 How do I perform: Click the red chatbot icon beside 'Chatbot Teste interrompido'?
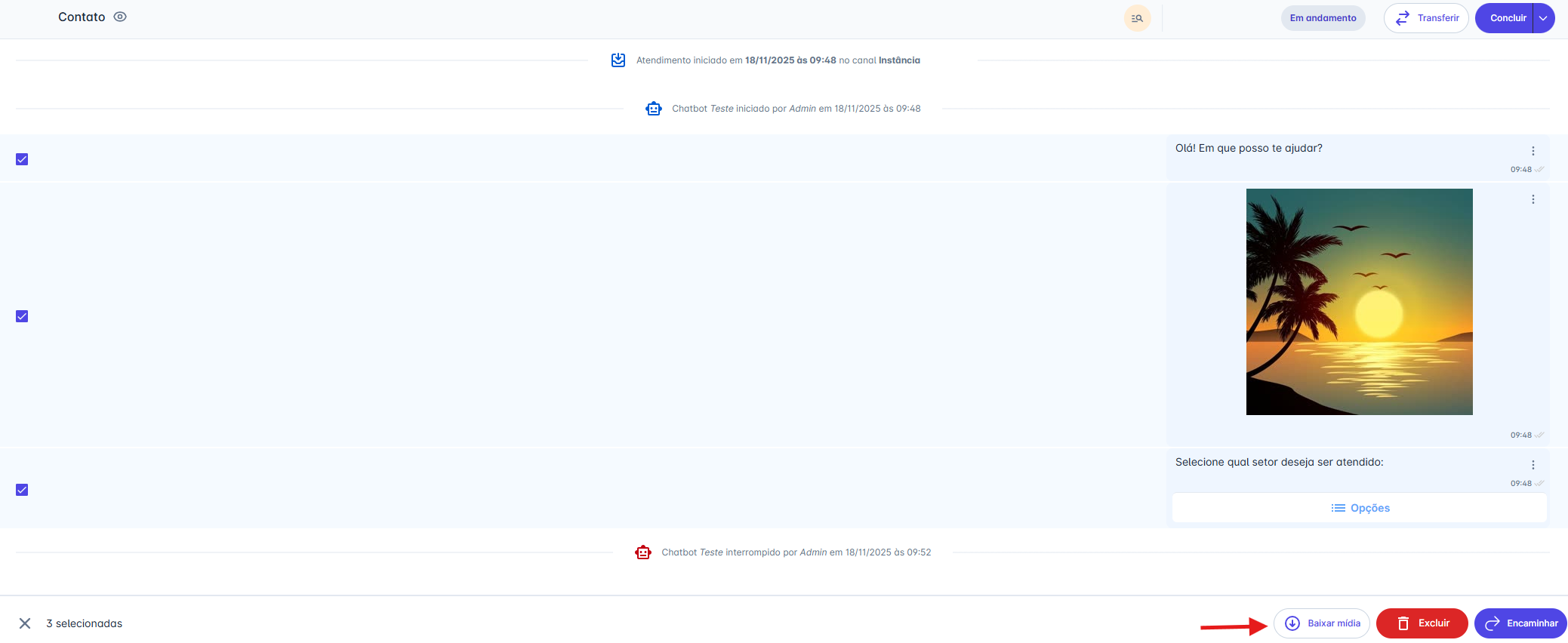coord(642,552)
